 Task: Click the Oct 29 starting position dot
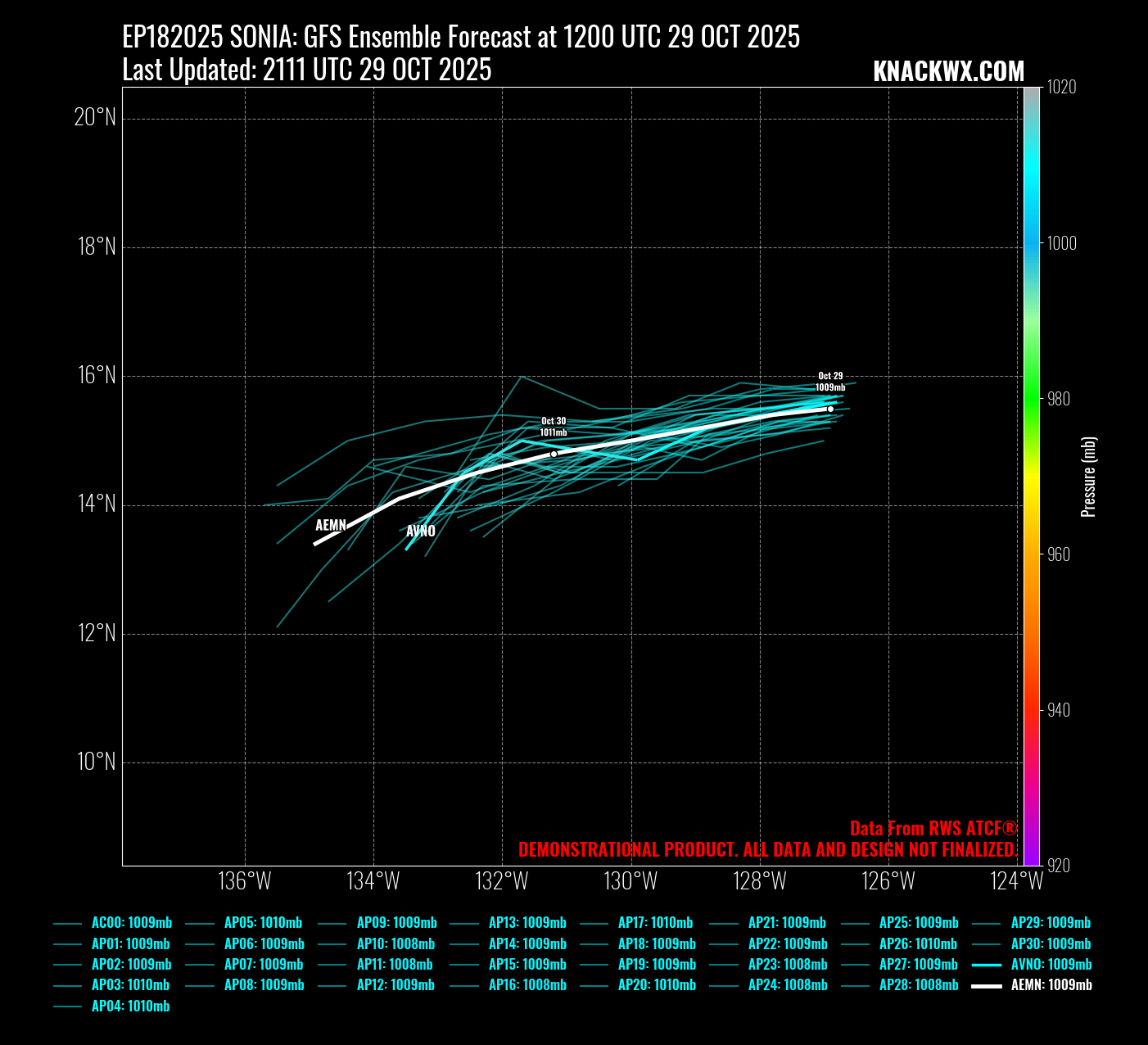point(830,409)
